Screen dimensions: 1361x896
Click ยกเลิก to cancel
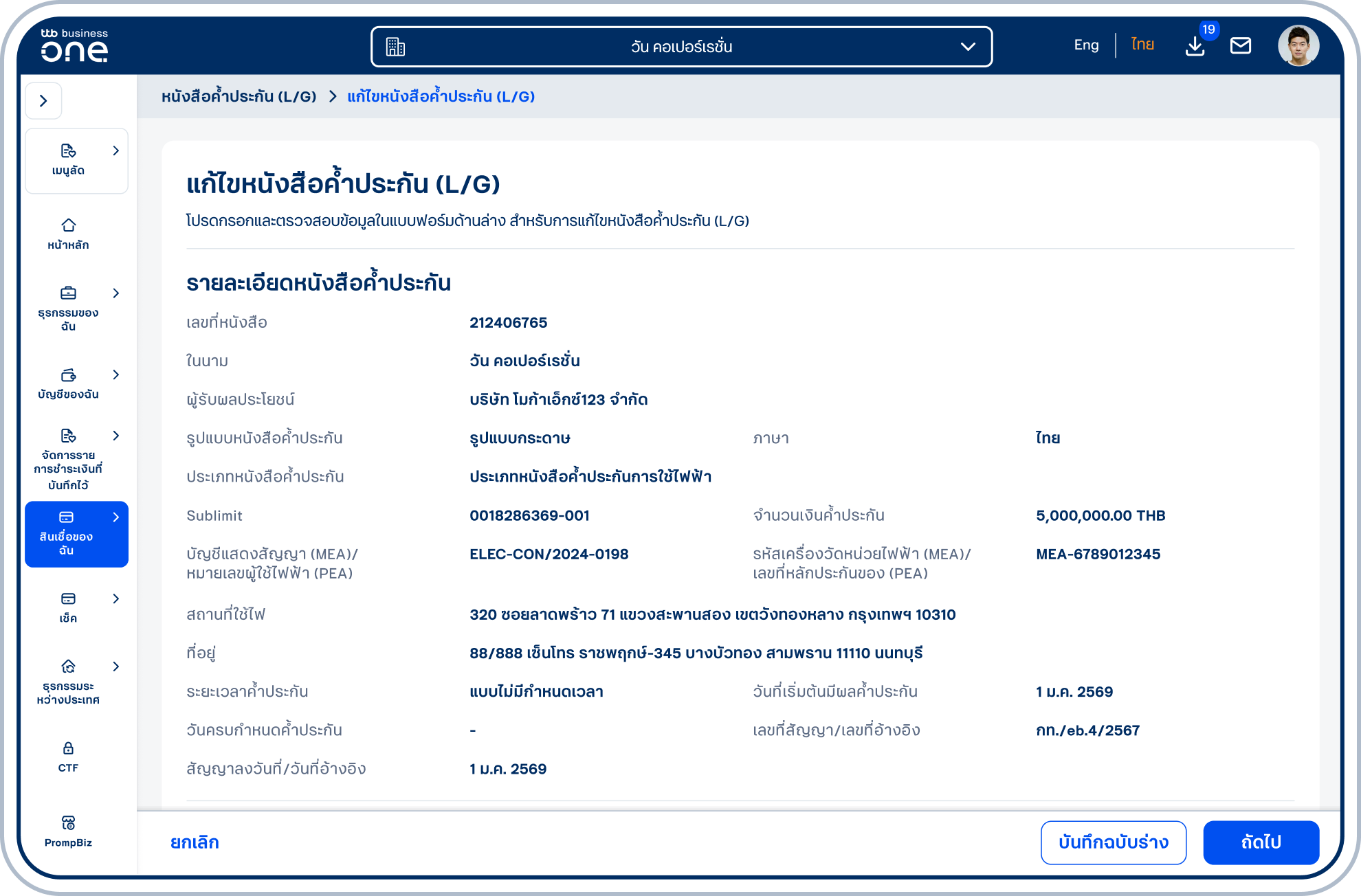coord(195,842)
